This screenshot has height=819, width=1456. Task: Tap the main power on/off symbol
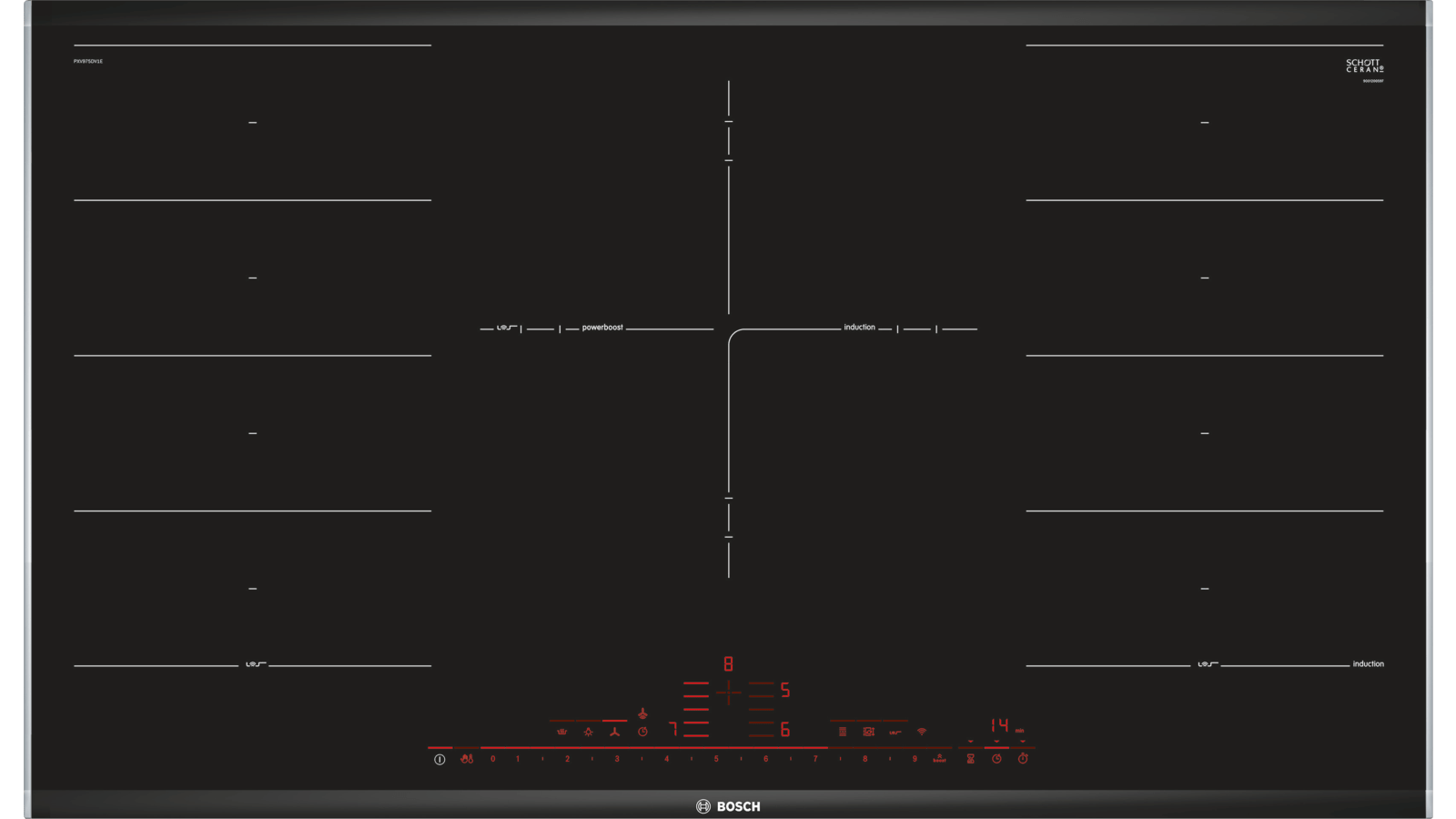tap(440, 759)
